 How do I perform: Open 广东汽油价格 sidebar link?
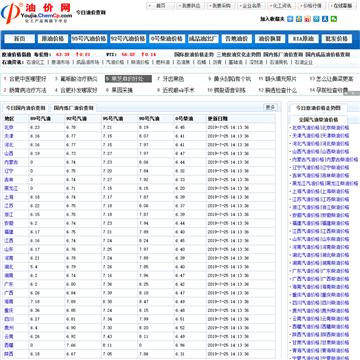click(306, 271)
